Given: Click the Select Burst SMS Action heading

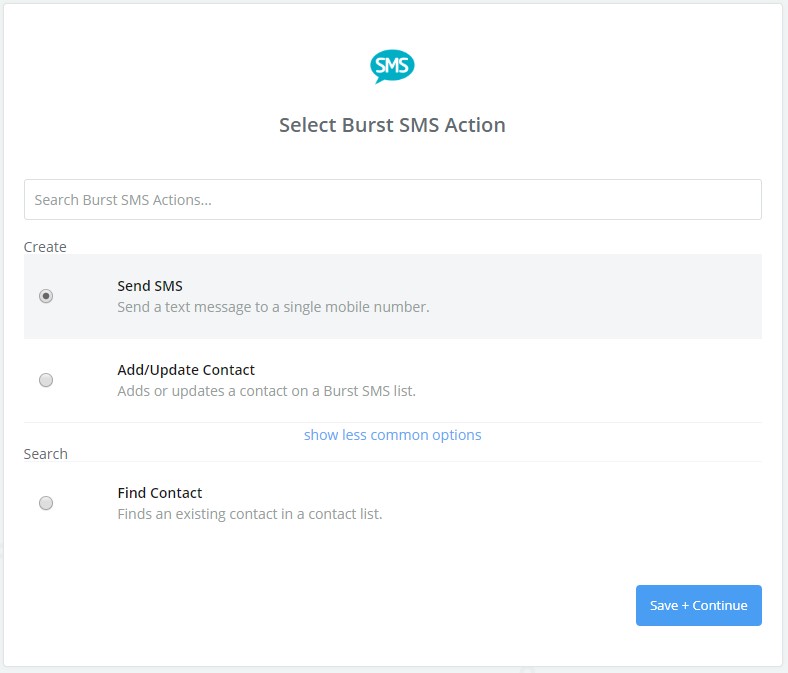Looking at the screenshot, I should 392,125.
